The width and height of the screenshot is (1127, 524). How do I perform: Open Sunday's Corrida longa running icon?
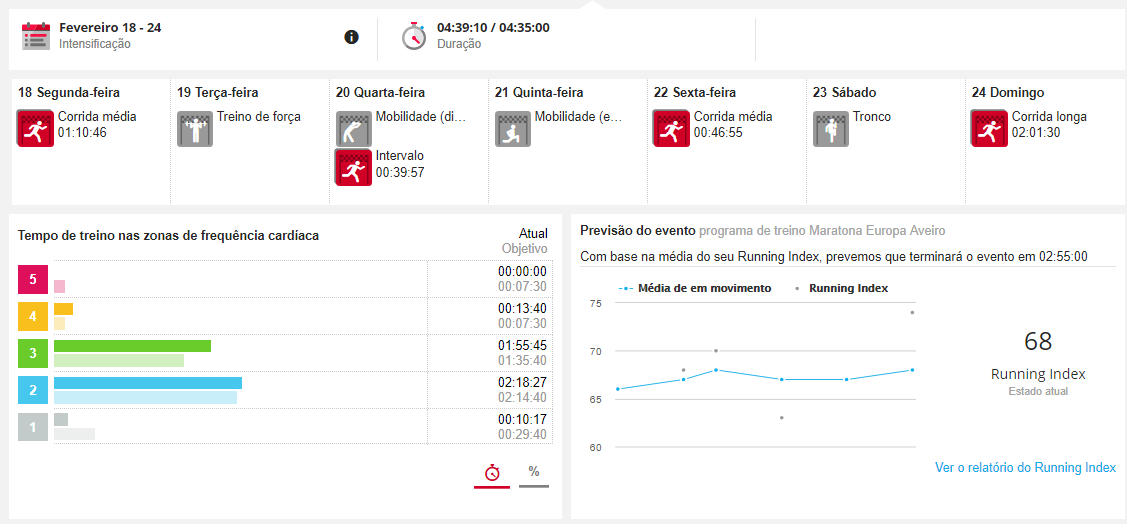pyautogui.click(x=990, y=129)
